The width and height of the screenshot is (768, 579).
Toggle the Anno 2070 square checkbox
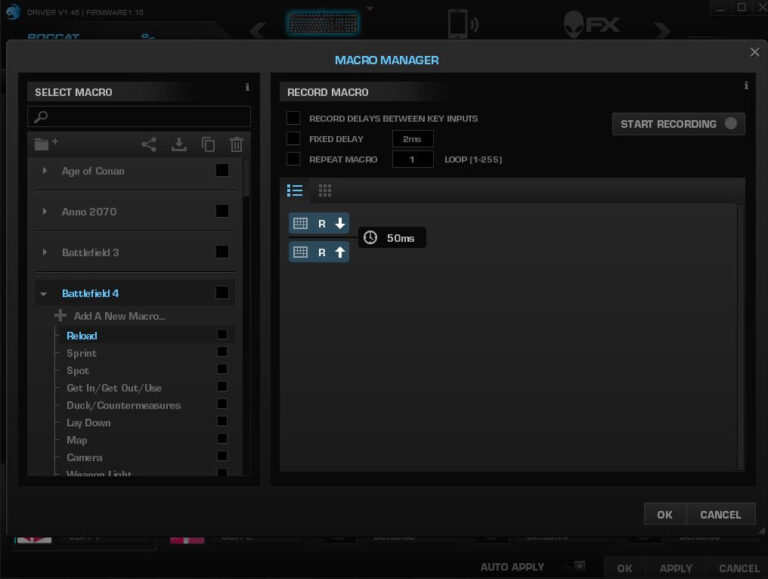point(222,211)
